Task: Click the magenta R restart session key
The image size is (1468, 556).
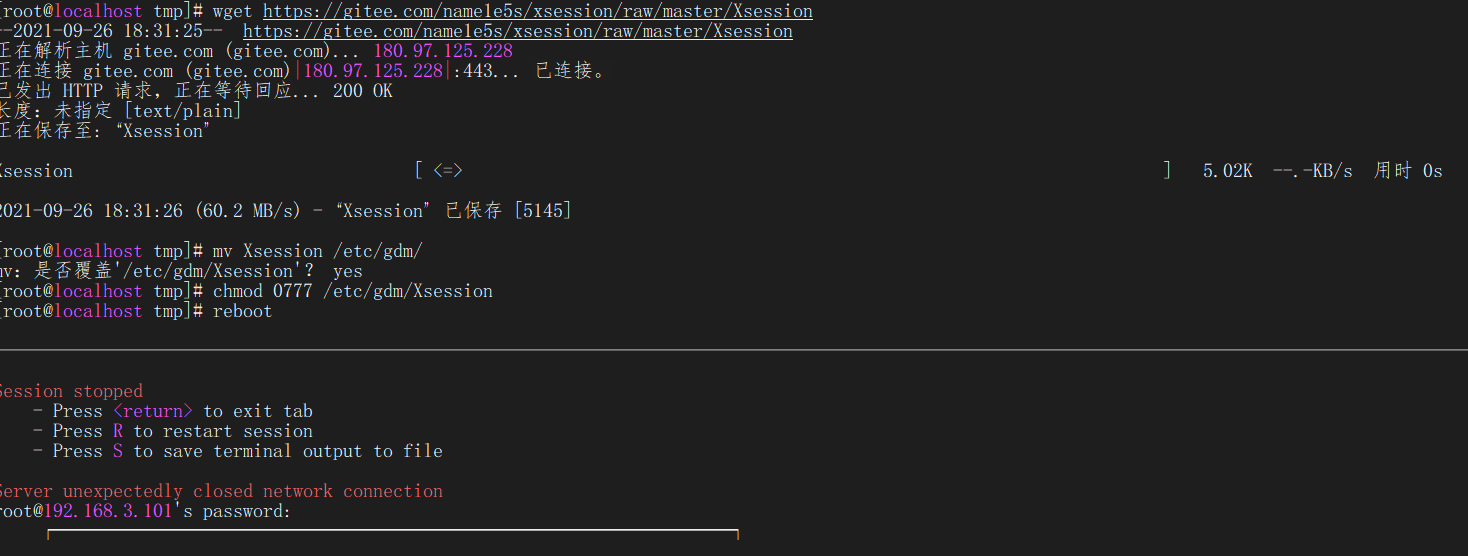Action: pyautogui.click(x=118, y=431)
